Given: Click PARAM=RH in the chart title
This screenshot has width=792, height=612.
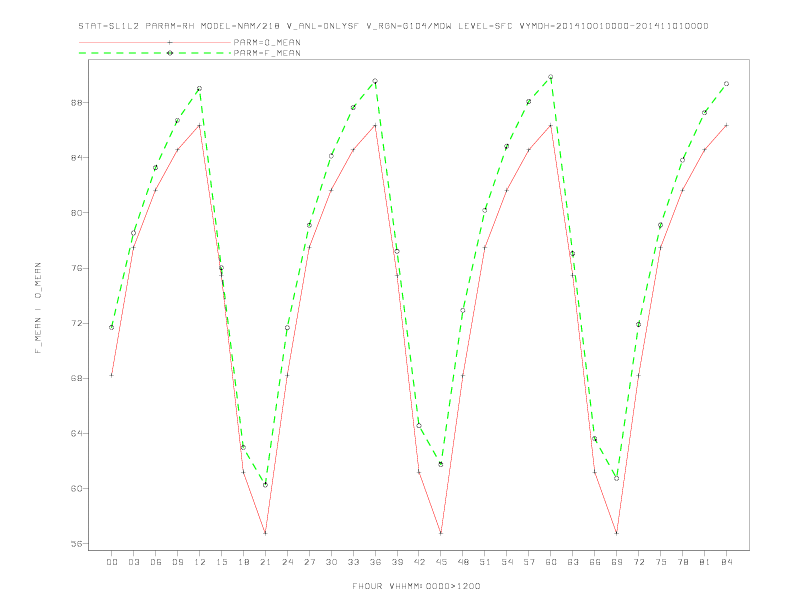Looking at the screenshot, I should [170, 26].
